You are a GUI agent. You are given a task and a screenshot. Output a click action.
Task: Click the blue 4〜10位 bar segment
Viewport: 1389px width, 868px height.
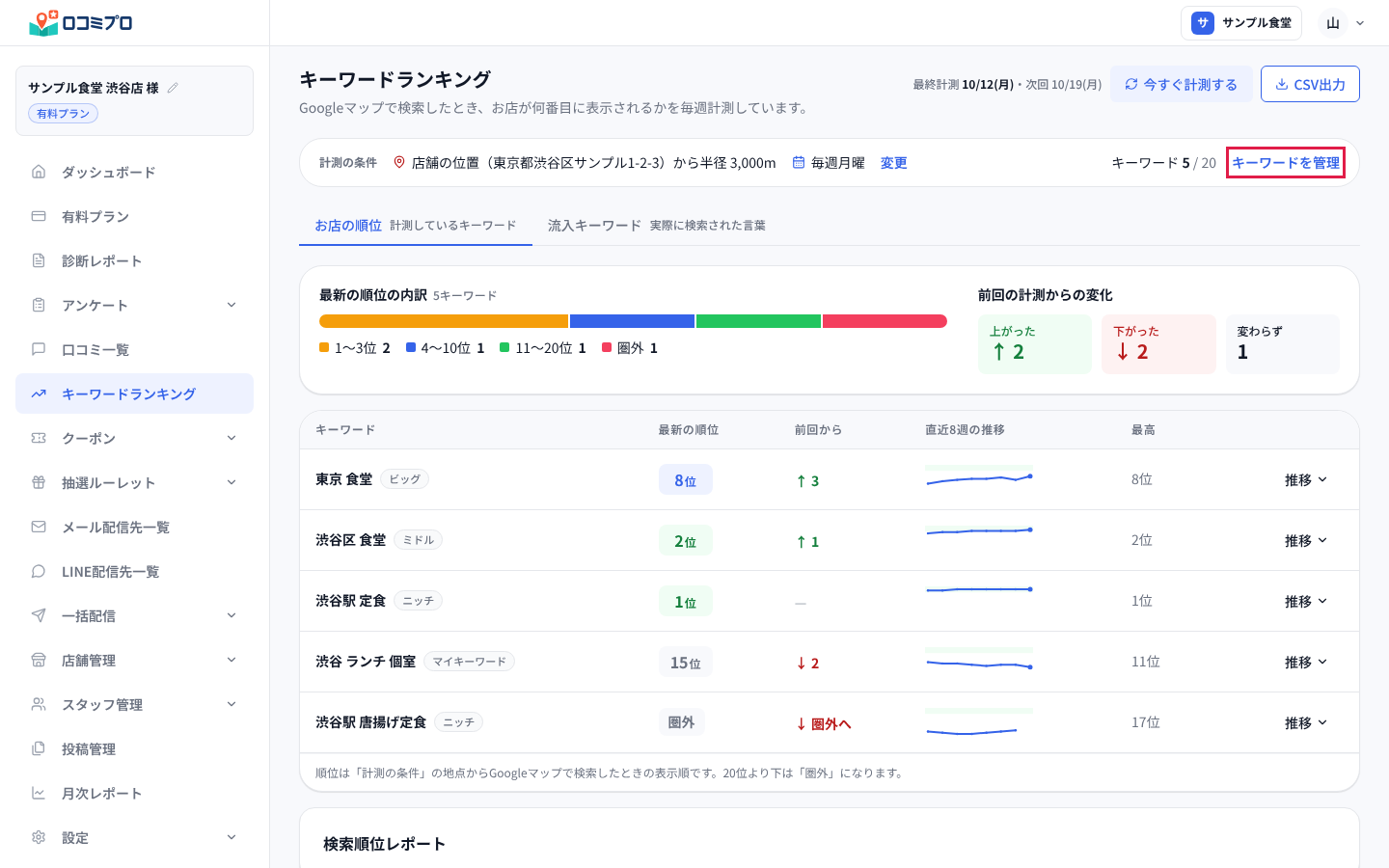pos(632,321)
